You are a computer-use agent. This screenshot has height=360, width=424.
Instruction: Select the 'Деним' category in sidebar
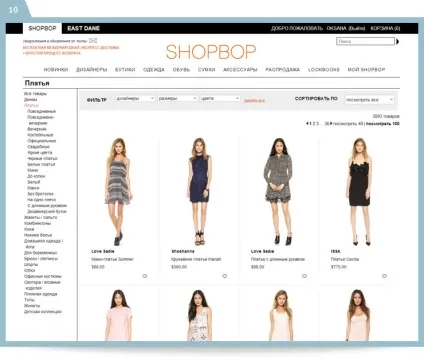tap(31, 100)
